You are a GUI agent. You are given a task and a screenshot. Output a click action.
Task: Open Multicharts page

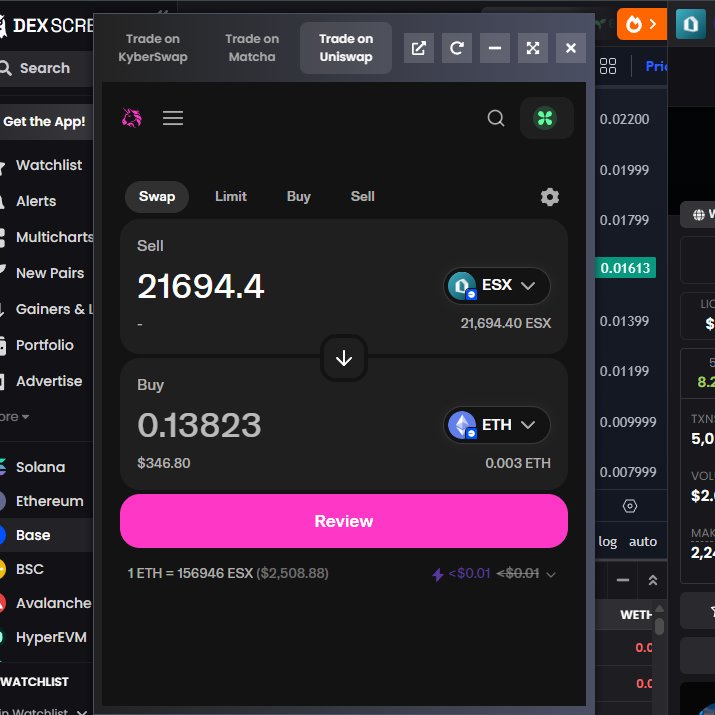point(47,237)
